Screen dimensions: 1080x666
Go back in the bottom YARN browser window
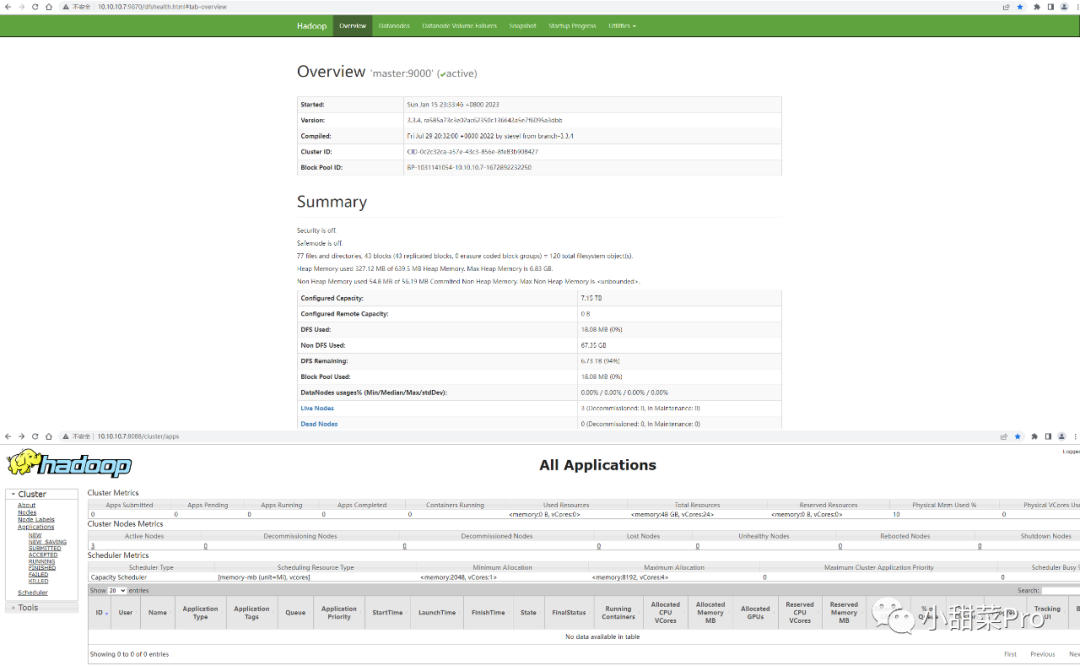8,437
